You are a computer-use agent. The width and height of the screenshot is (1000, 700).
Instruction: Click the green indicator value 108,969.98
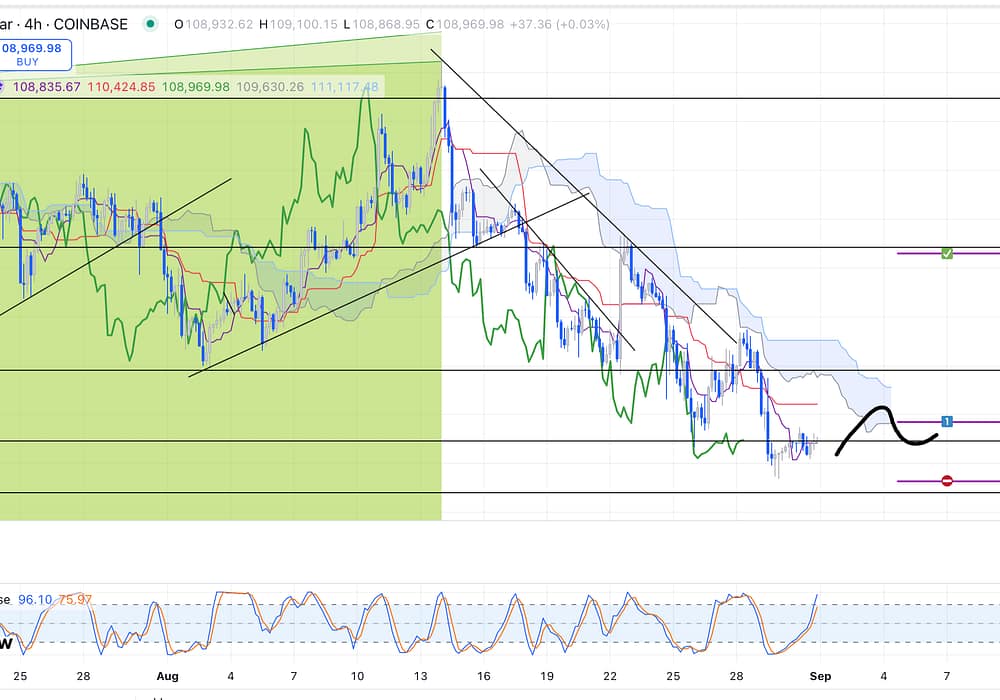[195, 87]
